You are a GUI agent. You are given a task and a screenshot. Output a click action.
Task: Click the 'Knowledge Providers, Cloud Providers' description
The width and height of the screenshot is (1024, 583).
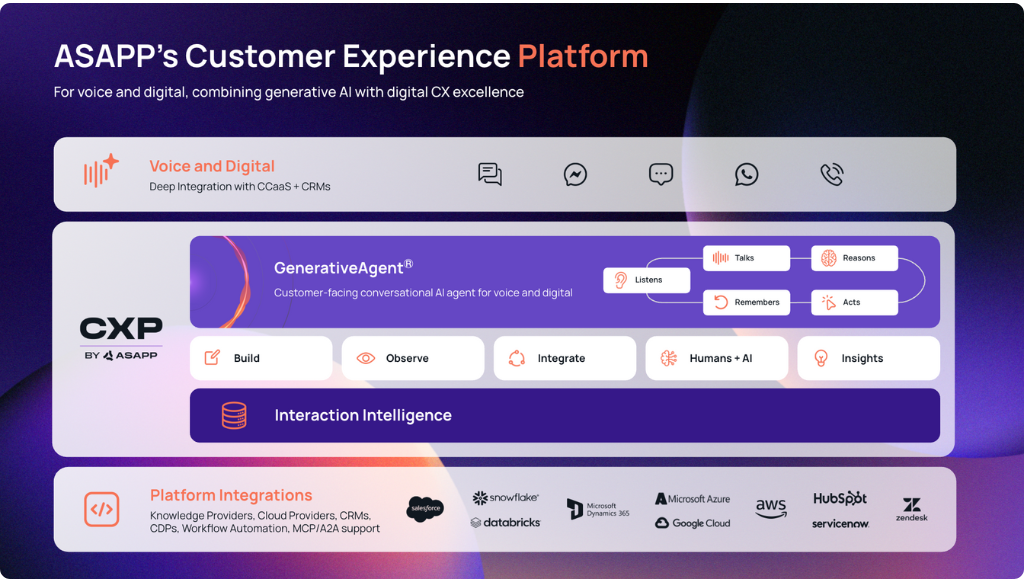pyautogui.click(x=264, y=522)
